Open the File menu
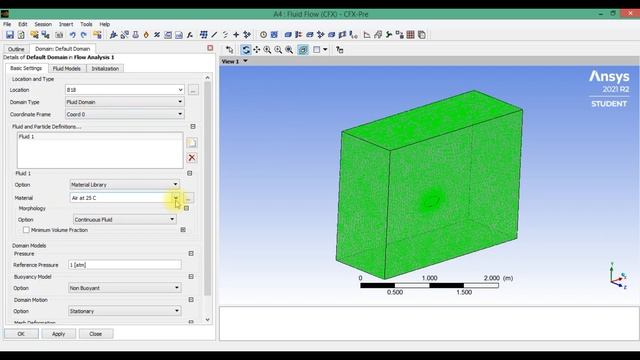Image resolution: width=640 pixels, height=360 pixels. coord(7,24)
